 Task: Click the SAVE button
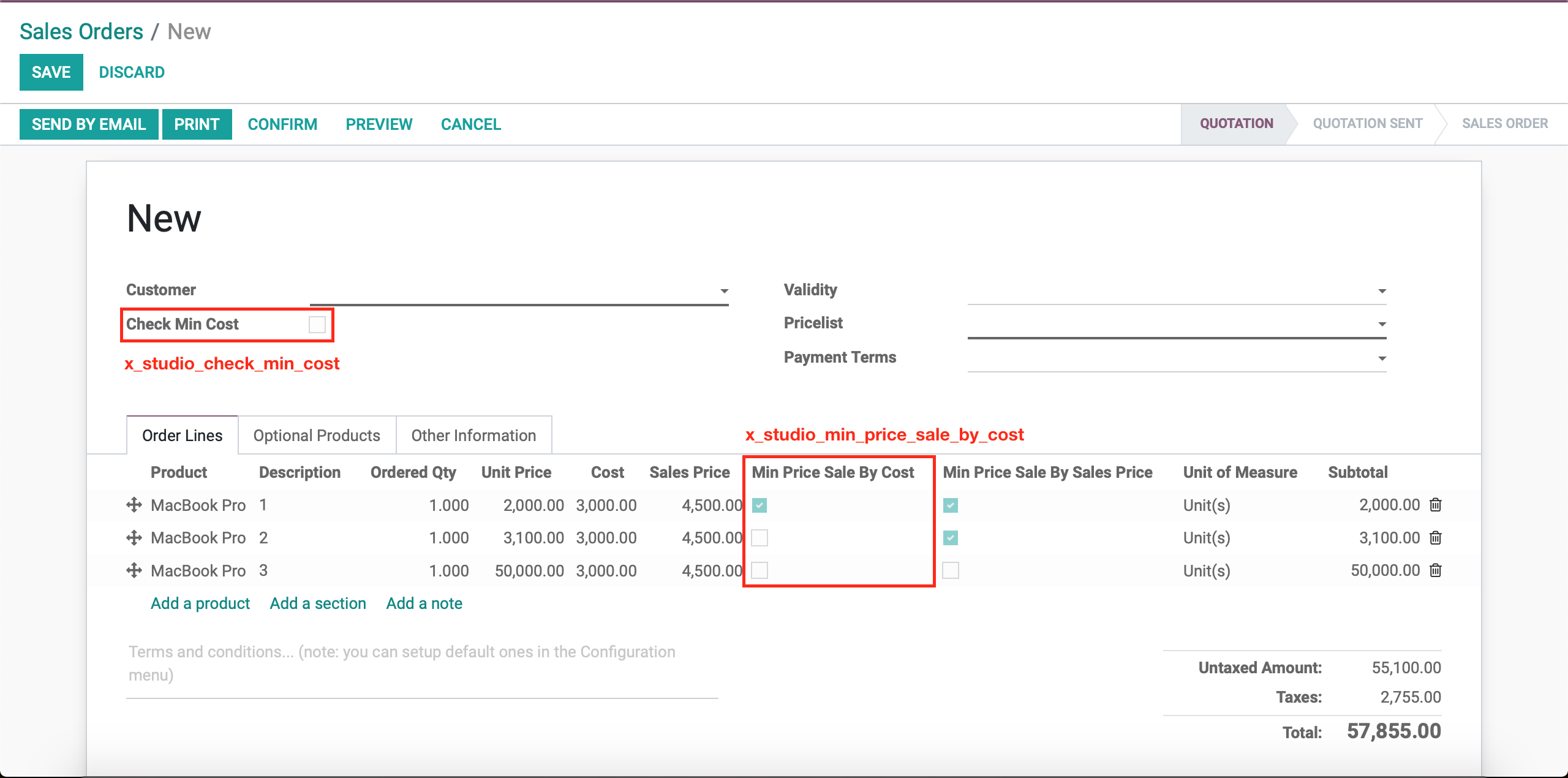tap(51, 72)
